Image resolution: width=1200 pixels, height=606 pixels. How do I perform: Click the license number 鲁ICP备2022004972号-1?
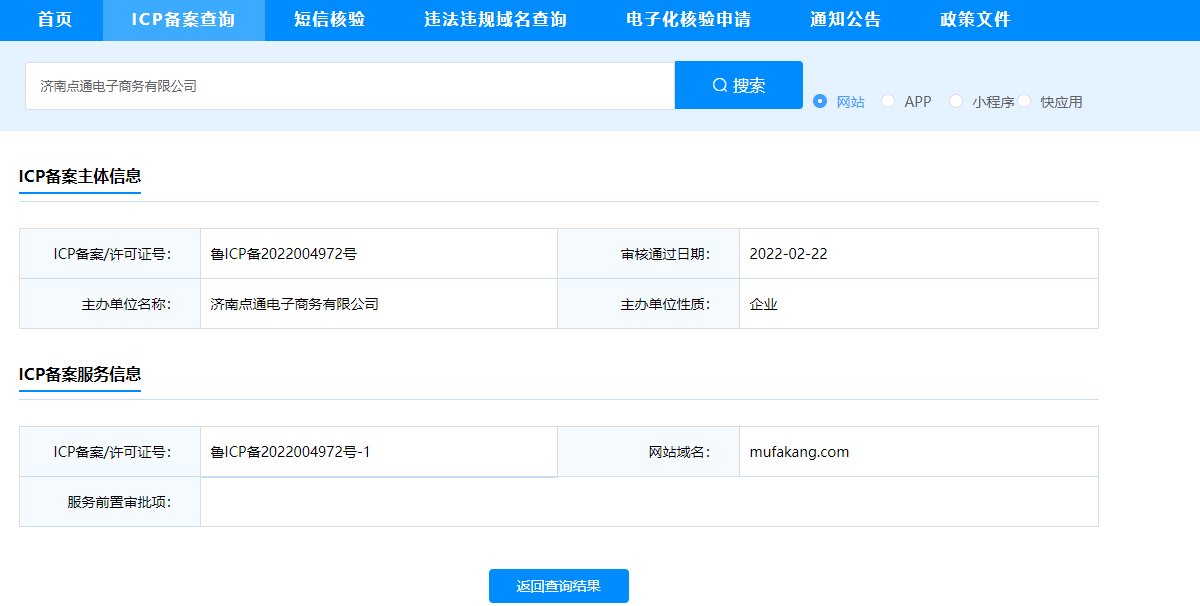[x=290, y=452]
